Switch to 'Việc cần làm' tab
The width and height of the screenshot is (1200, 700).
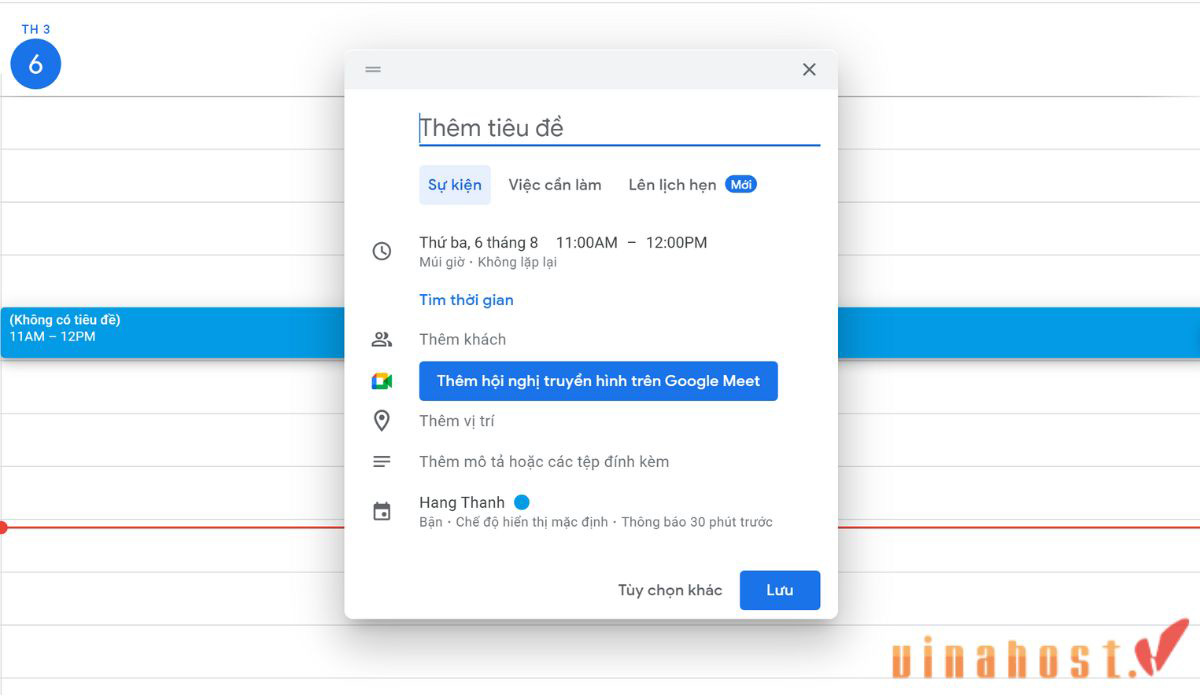(x=555, y=185)
